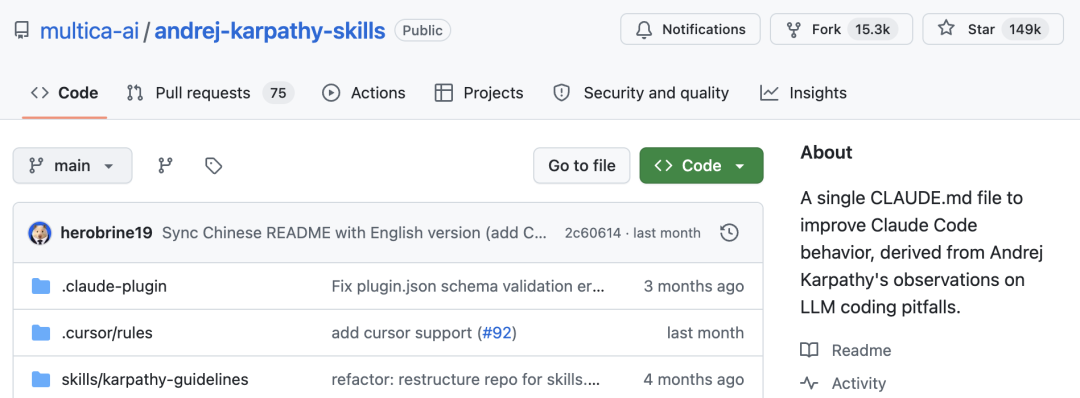Expand the green Code dropdown
1080x398 pixels.
pyautogui.click(x=701, y=165)
